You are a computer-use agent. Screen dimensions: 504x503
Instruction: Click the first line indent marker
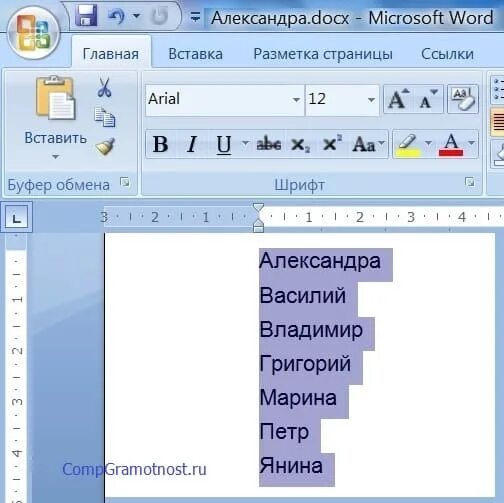coord(258,208)
